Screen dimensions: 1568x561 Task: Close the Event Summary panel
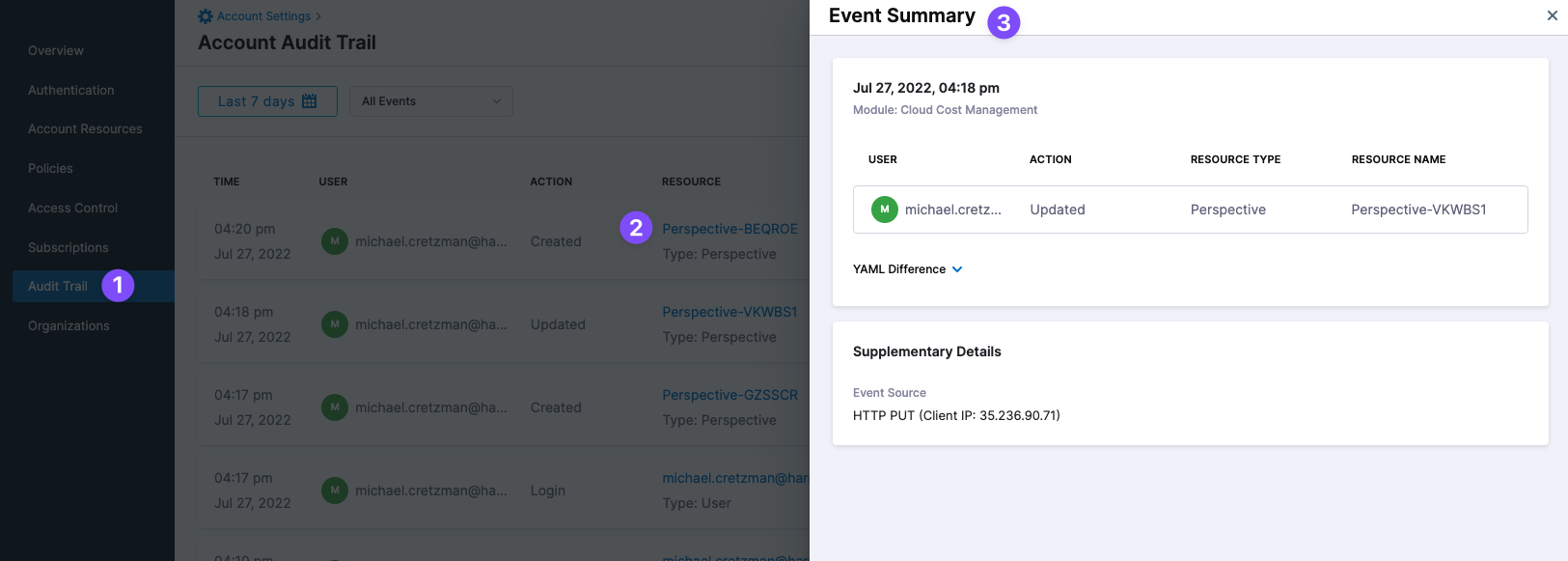click(1552, 15)
